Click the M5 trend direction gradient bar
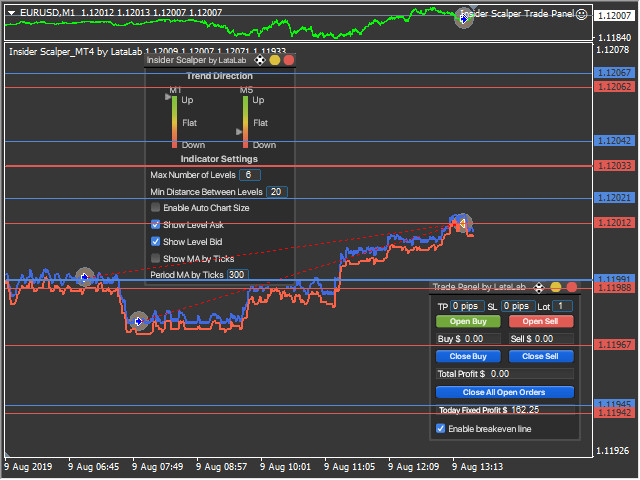Screen dimensions: 640x480 click(x=245, y=122)
